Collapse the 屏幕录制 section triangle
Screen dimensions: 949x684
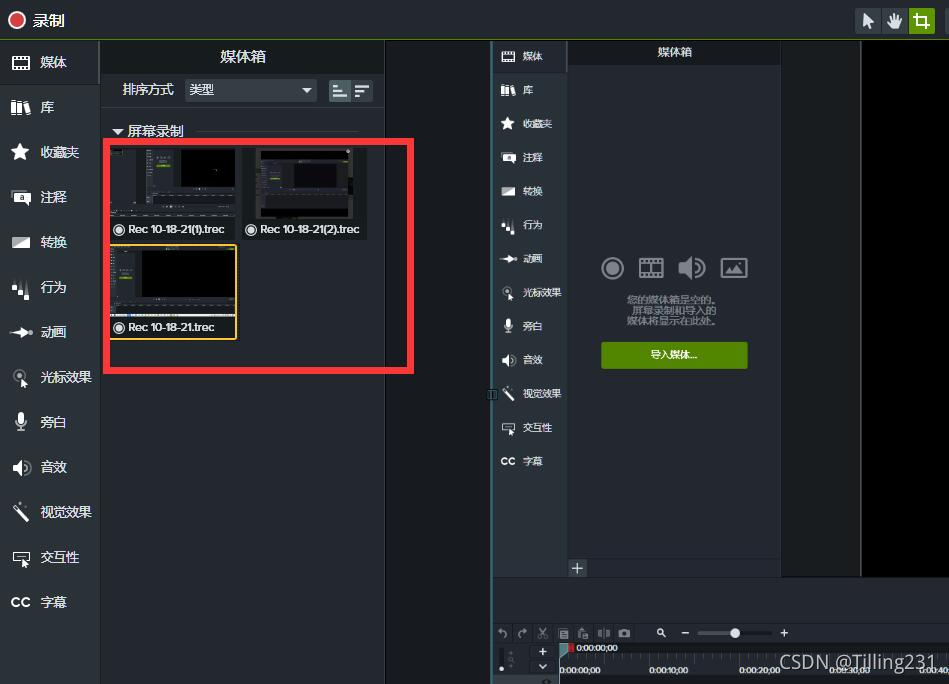[117, 131]
